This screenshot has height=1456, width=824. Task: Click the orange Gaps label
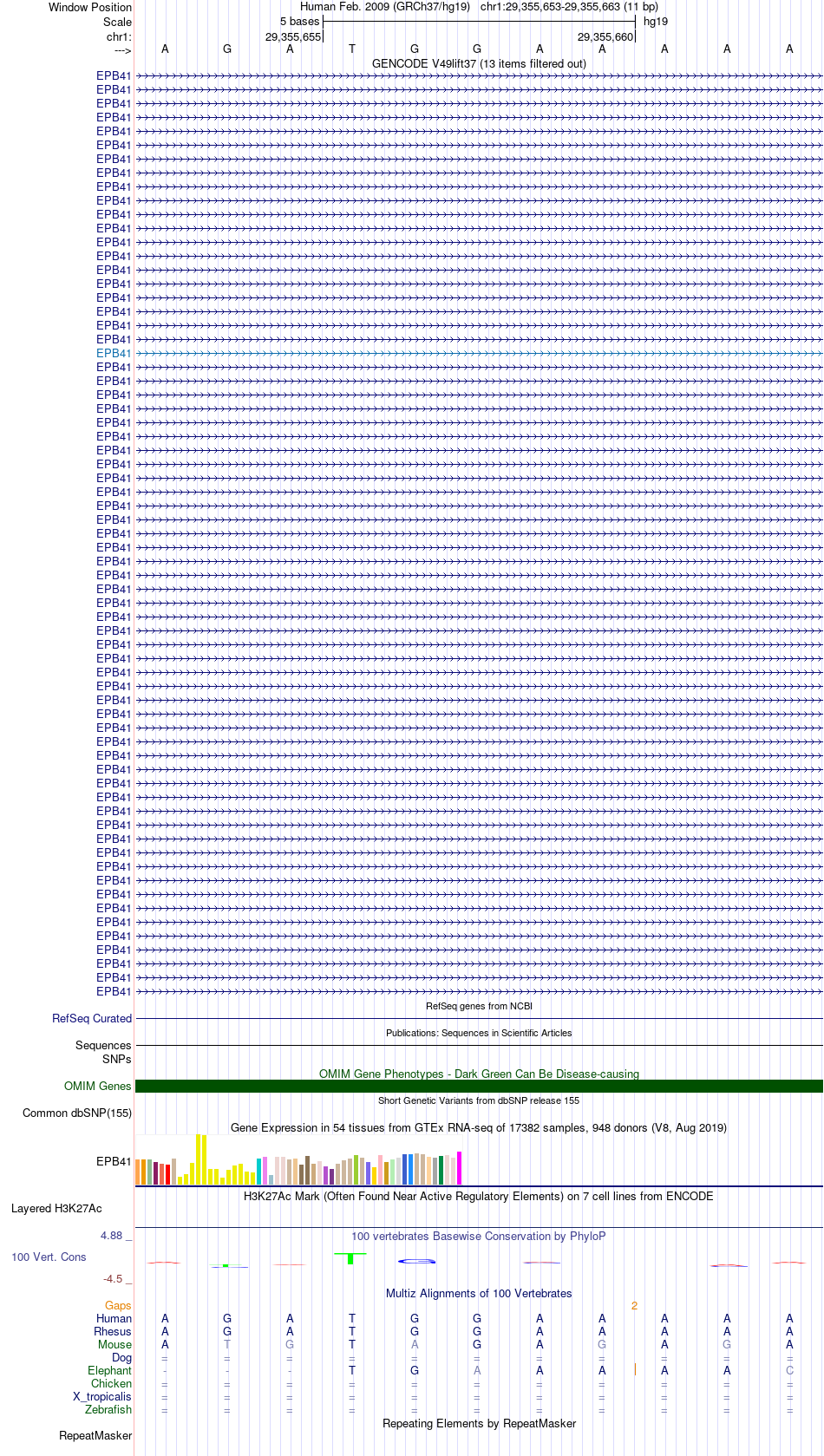(118, 1305)
